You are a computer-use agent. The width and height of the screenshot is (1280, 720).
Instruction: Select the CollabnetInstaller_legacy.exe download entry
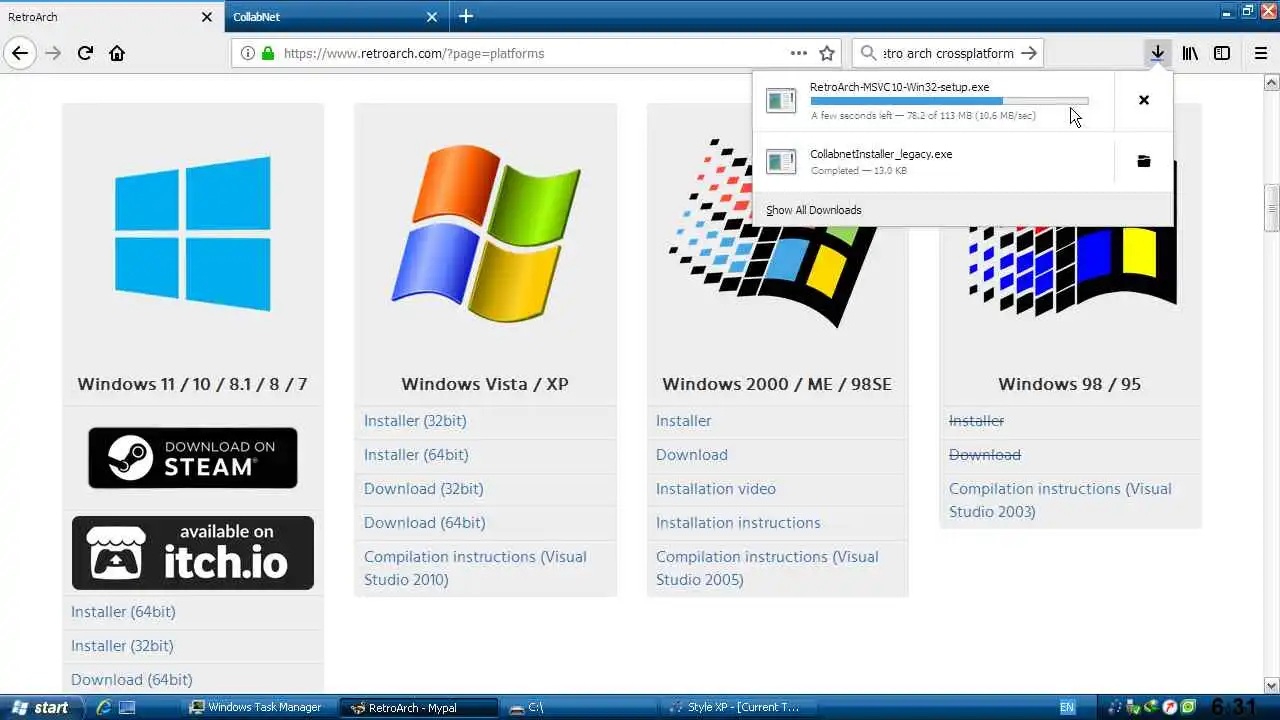(933, 161)
